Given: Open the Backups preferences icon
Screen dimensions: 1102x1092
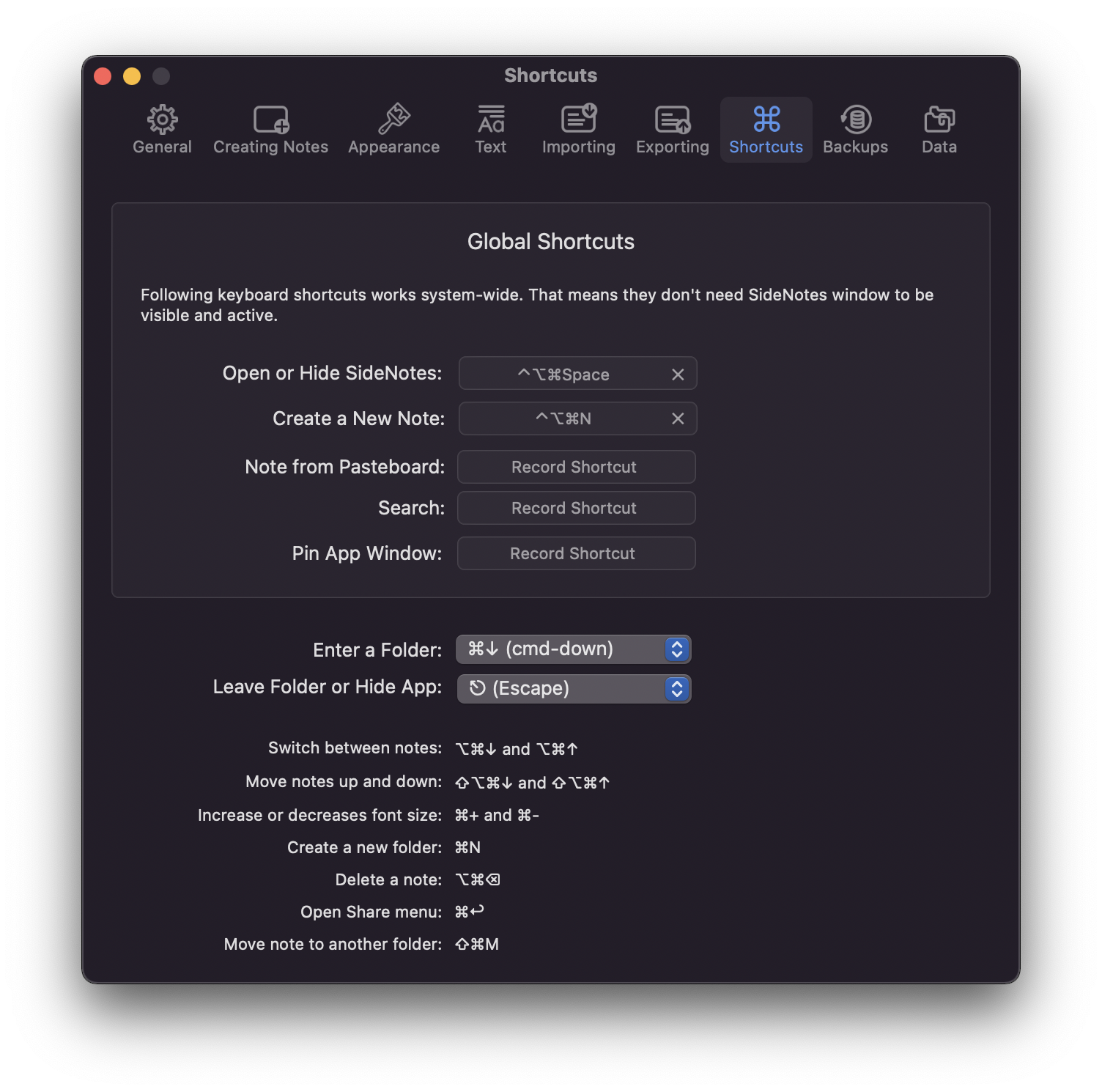Looking at the screenshot, I should pos(856,119).
